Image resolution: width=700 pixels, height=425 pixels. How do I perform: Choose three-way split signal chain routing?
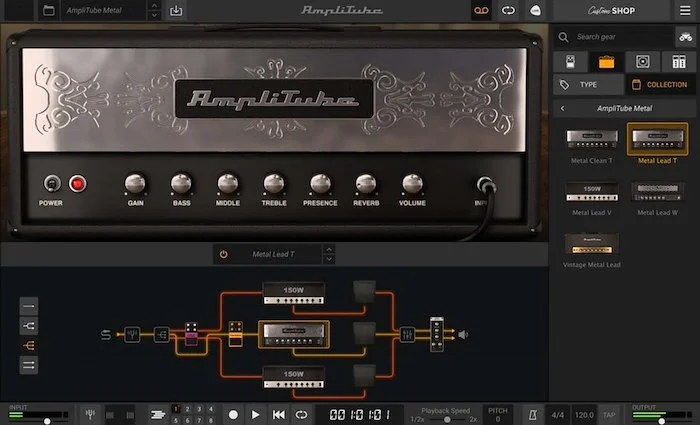(x=29, y=346)
